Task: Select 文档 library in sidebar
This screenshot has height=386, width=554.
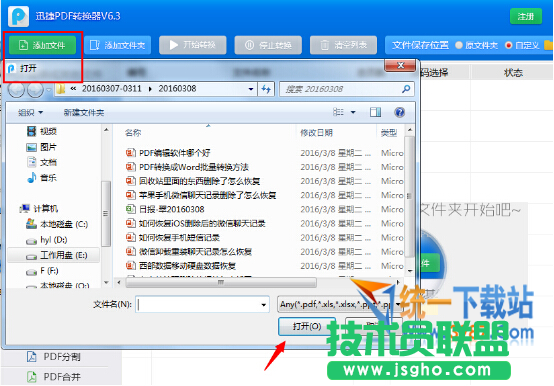Action: (x=42, y=162)
